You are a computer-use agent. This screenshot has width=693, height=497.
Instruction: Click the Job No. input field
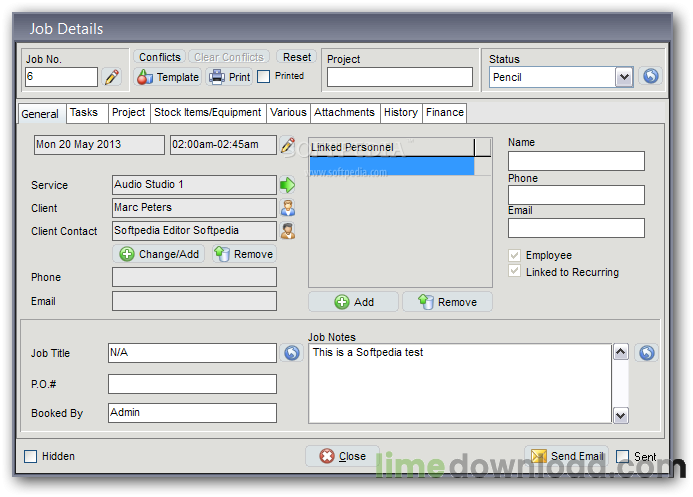(61, 77)
